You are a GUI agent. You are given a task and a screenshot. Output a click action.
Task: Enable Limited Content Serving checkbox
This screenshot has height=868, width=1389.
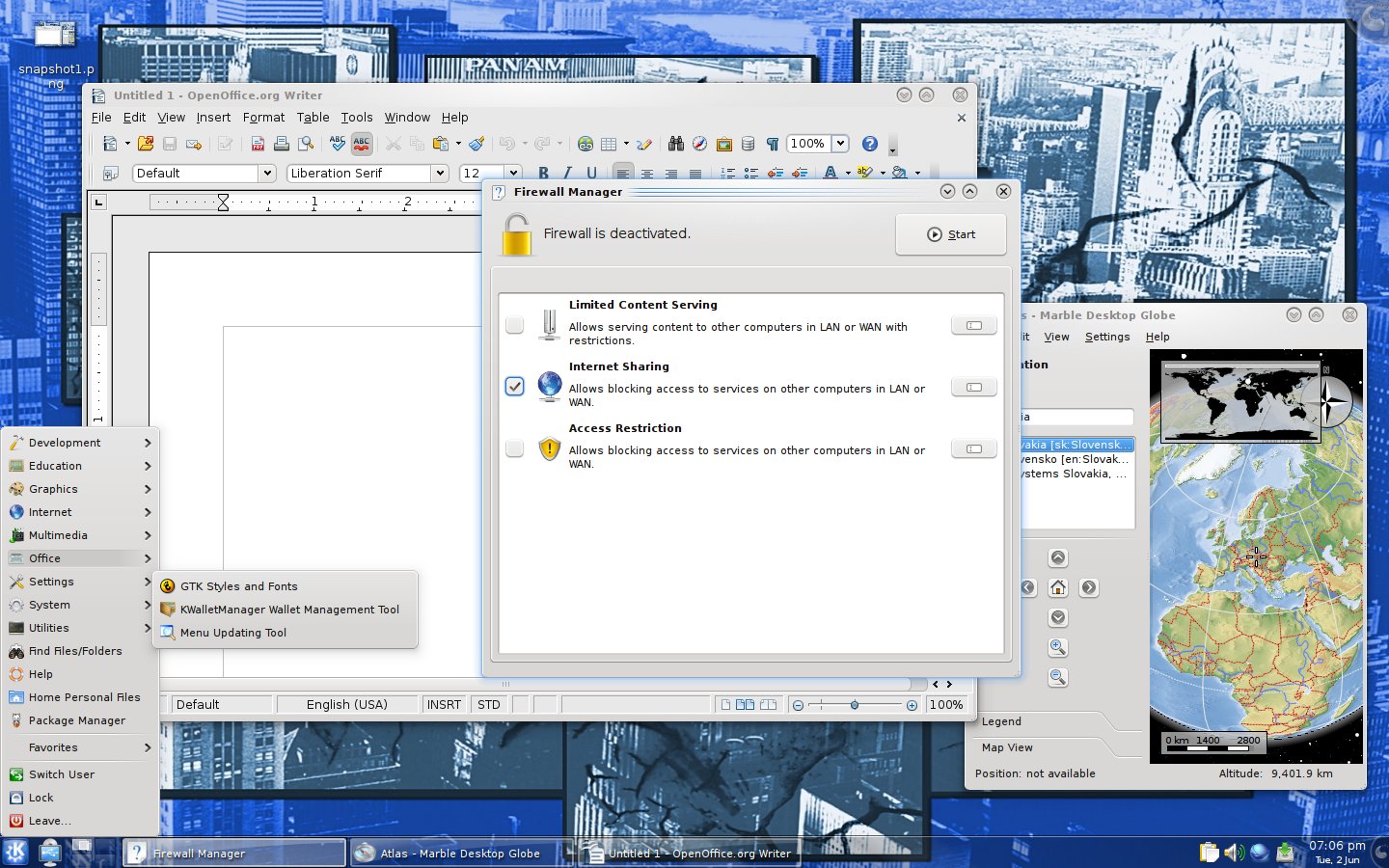[x=515, y=325]
